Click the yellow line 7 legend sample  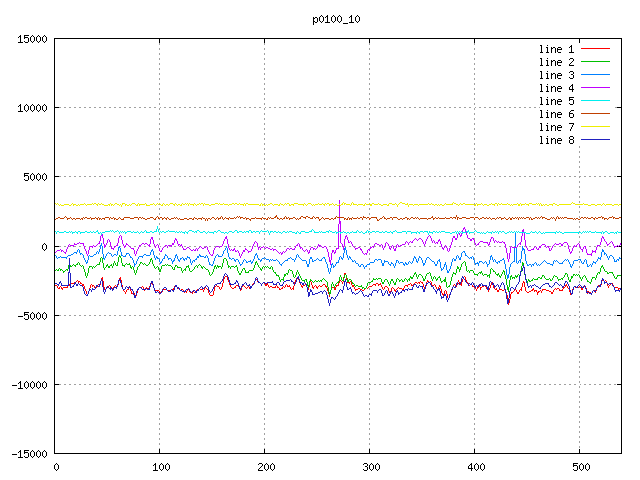[x=596, y=127]
